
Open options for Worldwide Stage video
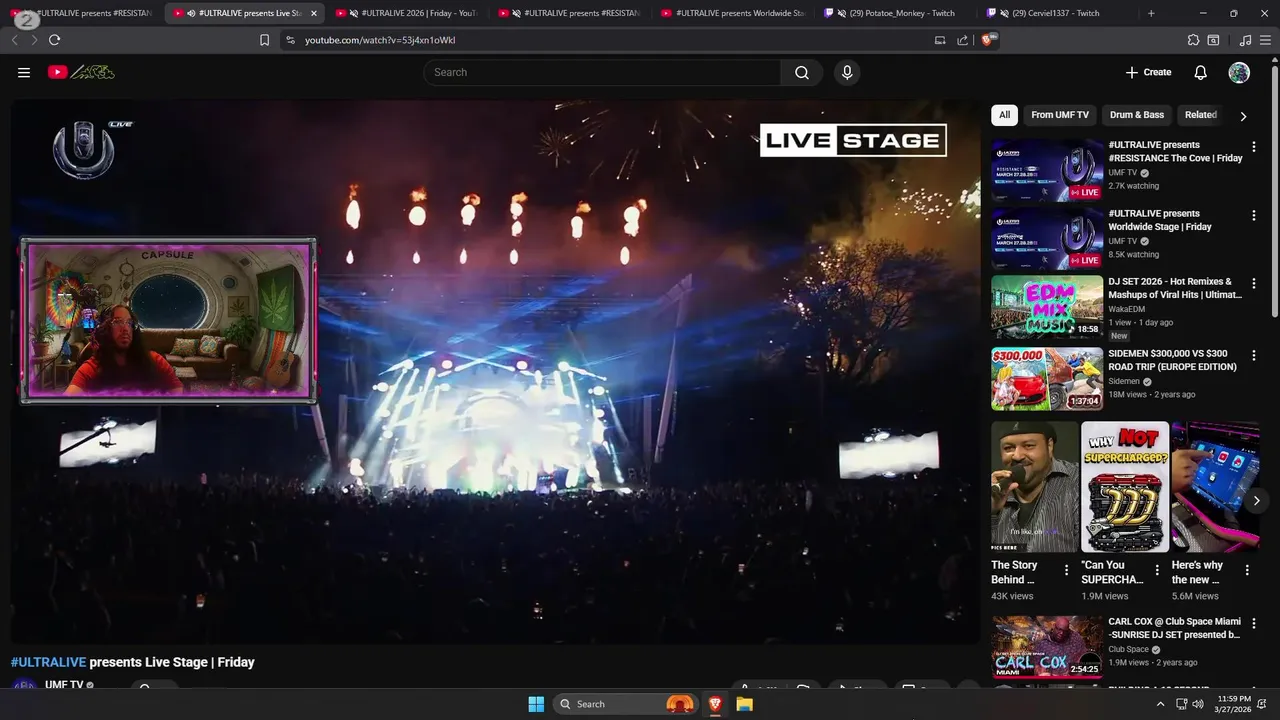1254,215
